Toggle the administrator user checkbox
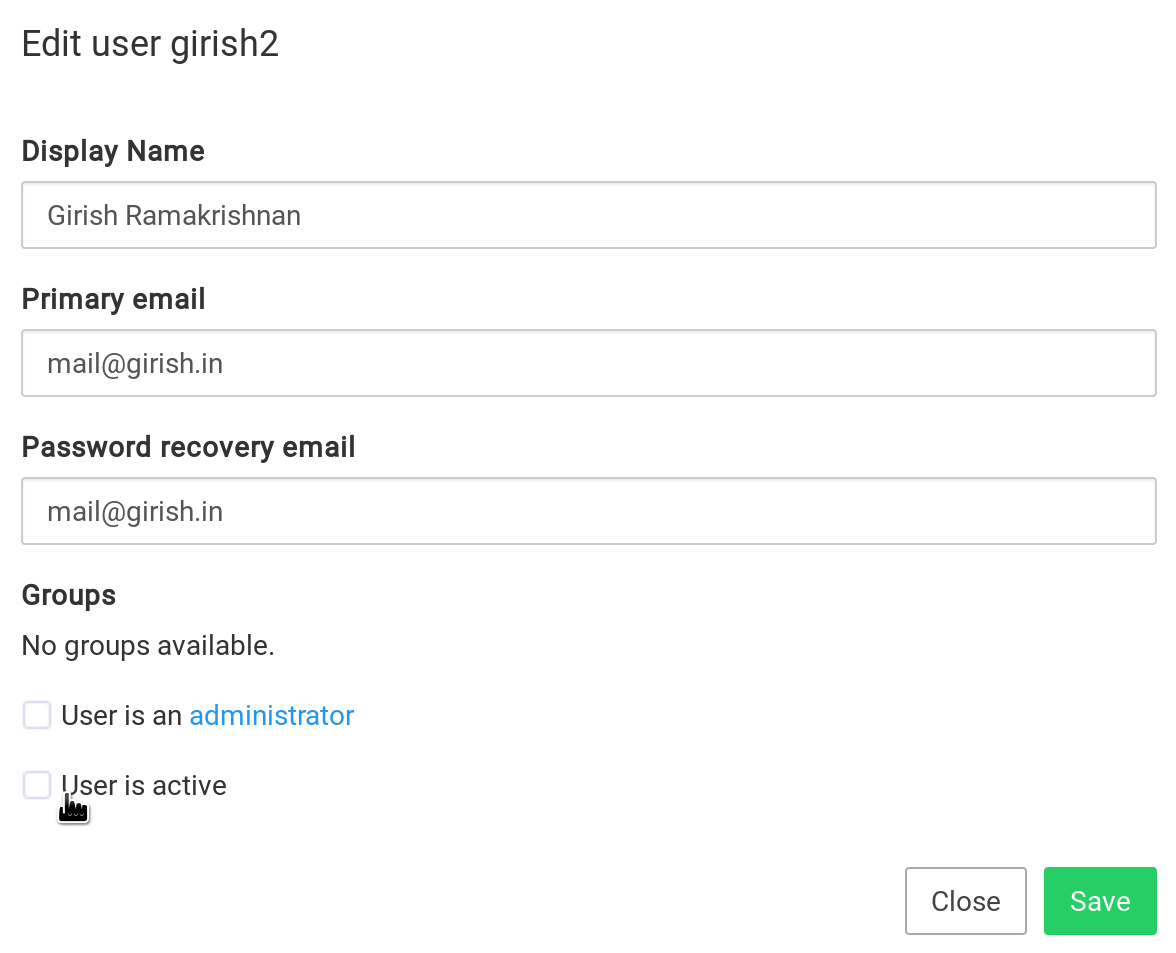The image size is (1176, 953). [x=37, y=715]
